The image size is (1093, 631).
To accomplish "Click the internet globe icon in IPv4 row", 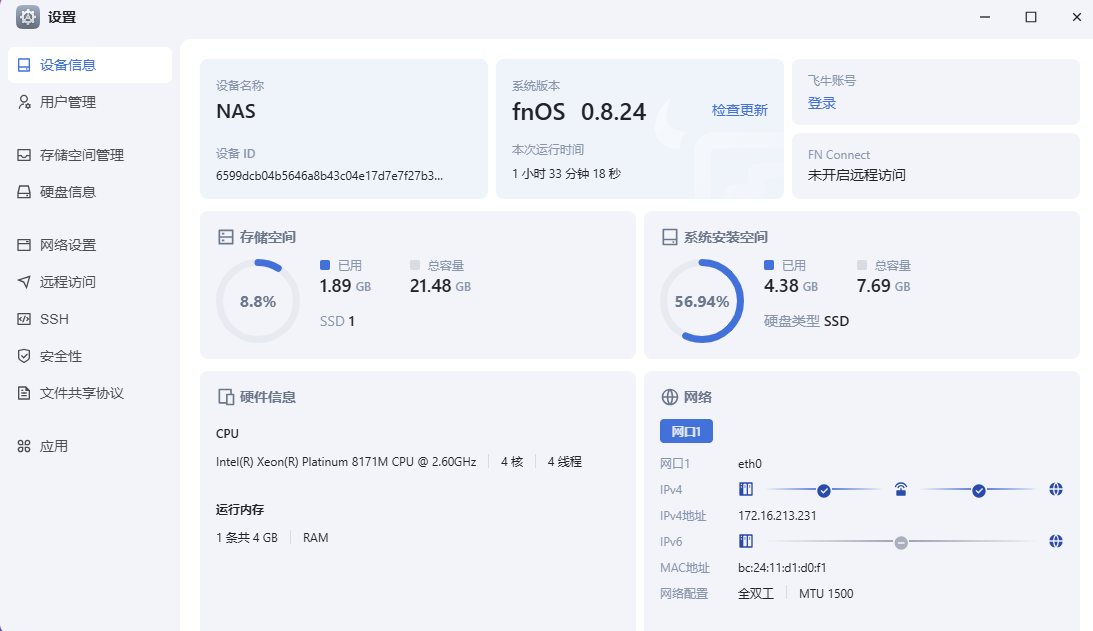I will [1056, 489].
